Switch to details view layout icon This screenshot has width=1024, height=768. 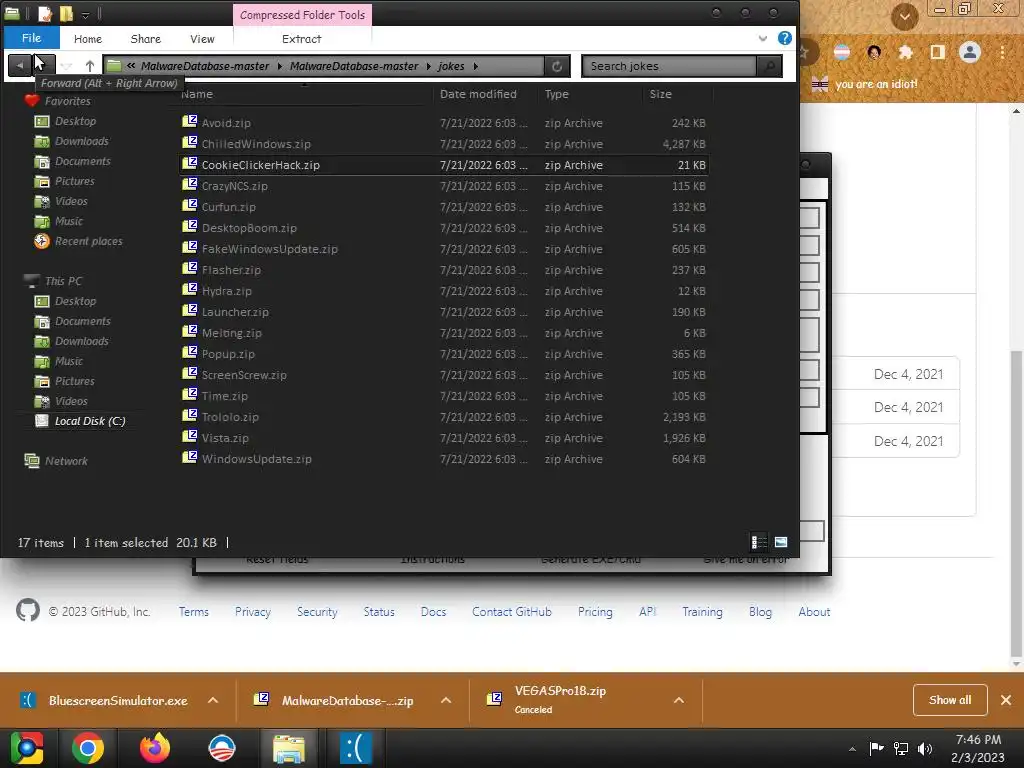point(759,542)
